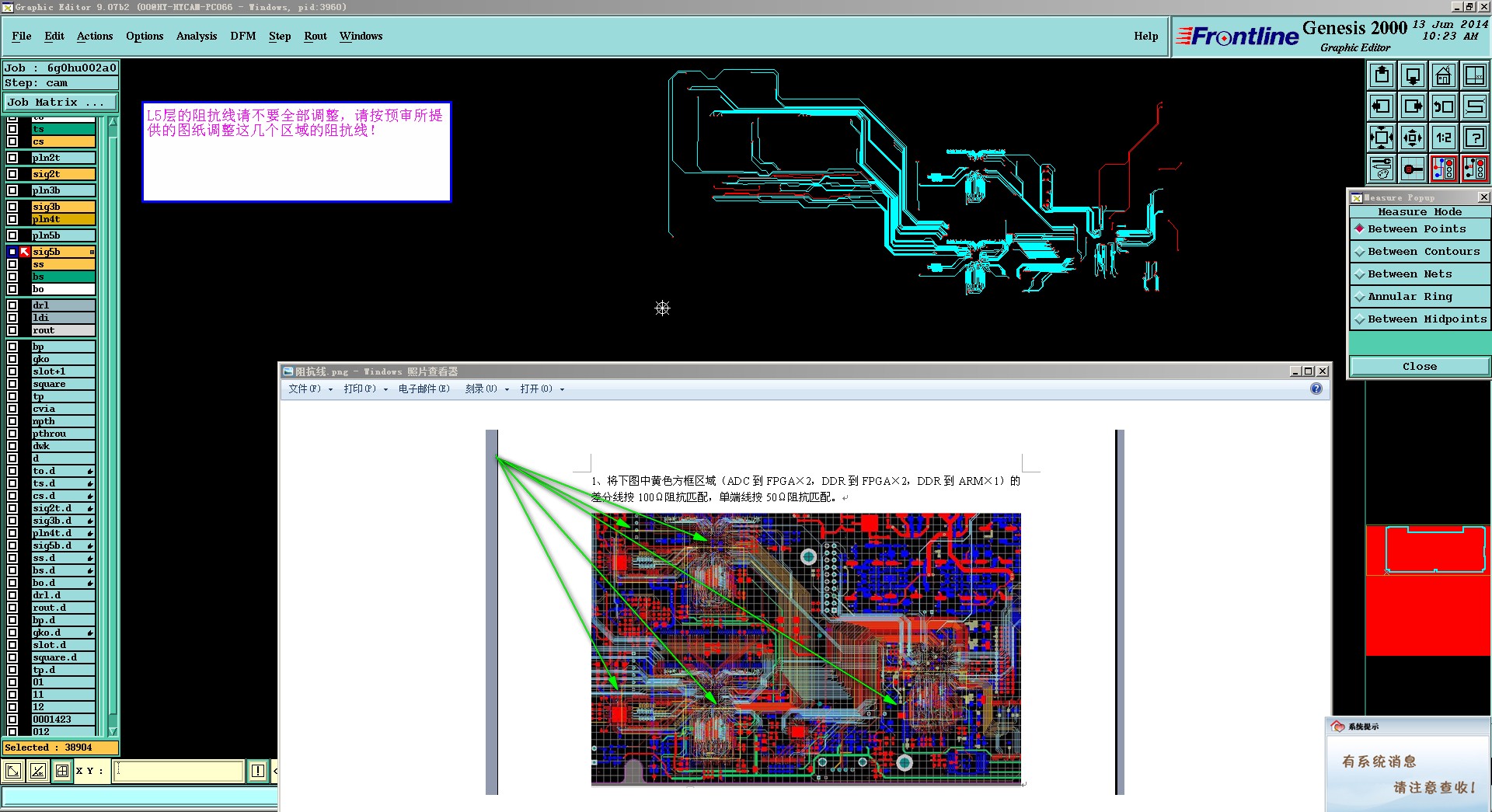Image resolution: width=1492 pixels, height=812 pixels.
Task: Select the 0001423 layer row
Action: pyautogui.click(x=63, y=720)
